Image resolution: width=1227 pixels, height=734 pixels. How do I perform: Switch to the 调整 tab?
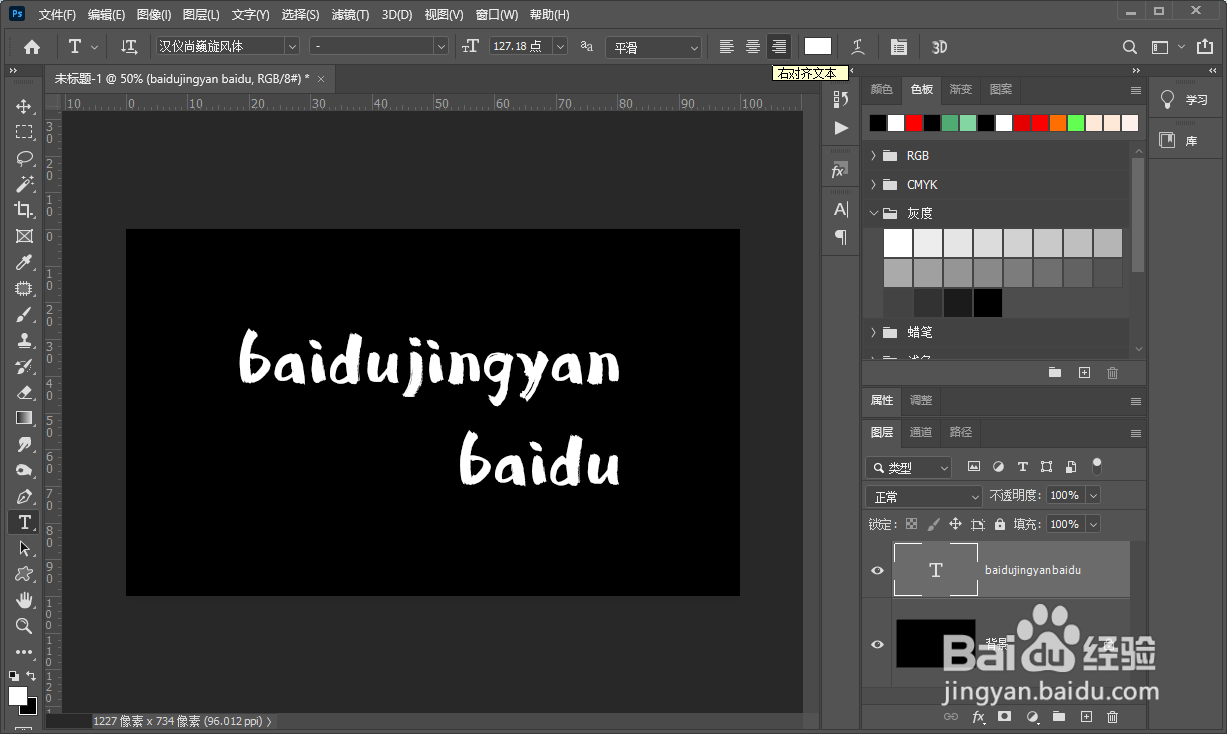(x=920, y=400)
